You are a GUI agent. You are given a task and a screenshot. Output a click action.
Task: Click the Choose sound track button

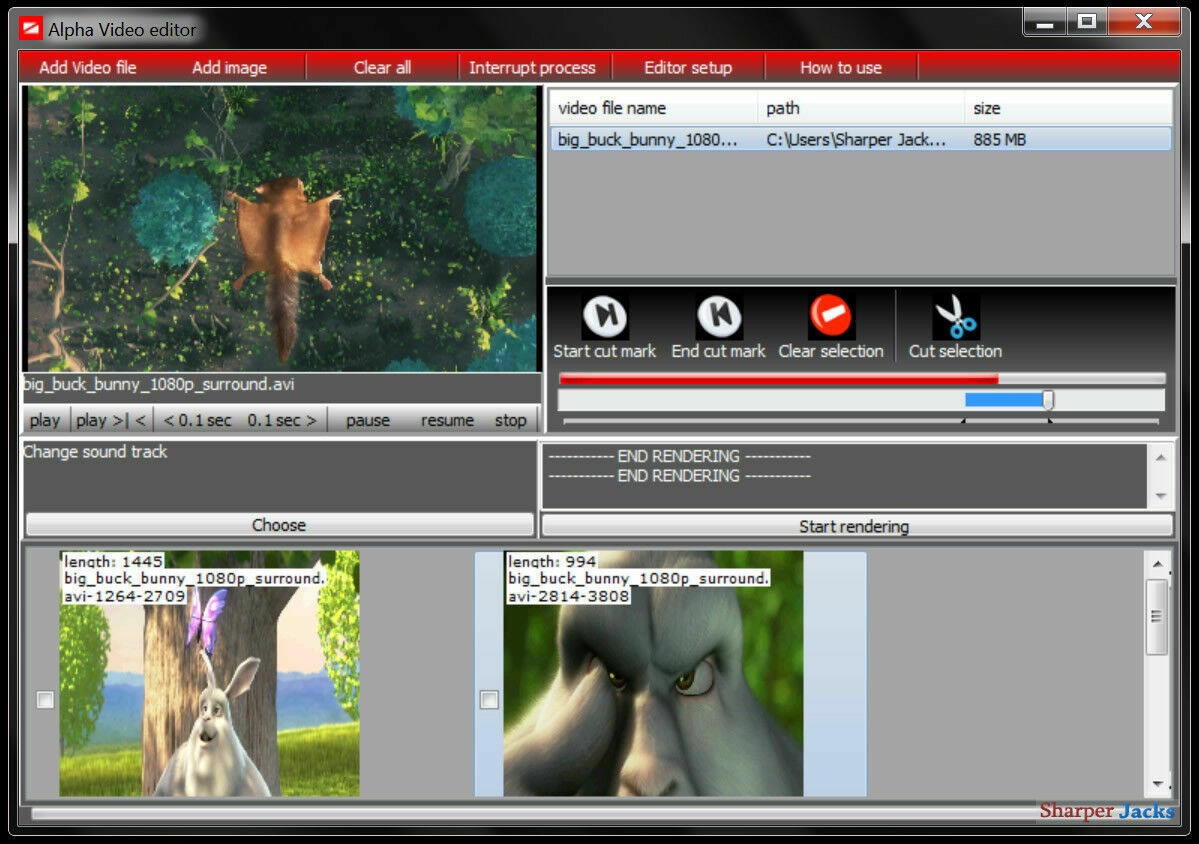pos(279,524)
